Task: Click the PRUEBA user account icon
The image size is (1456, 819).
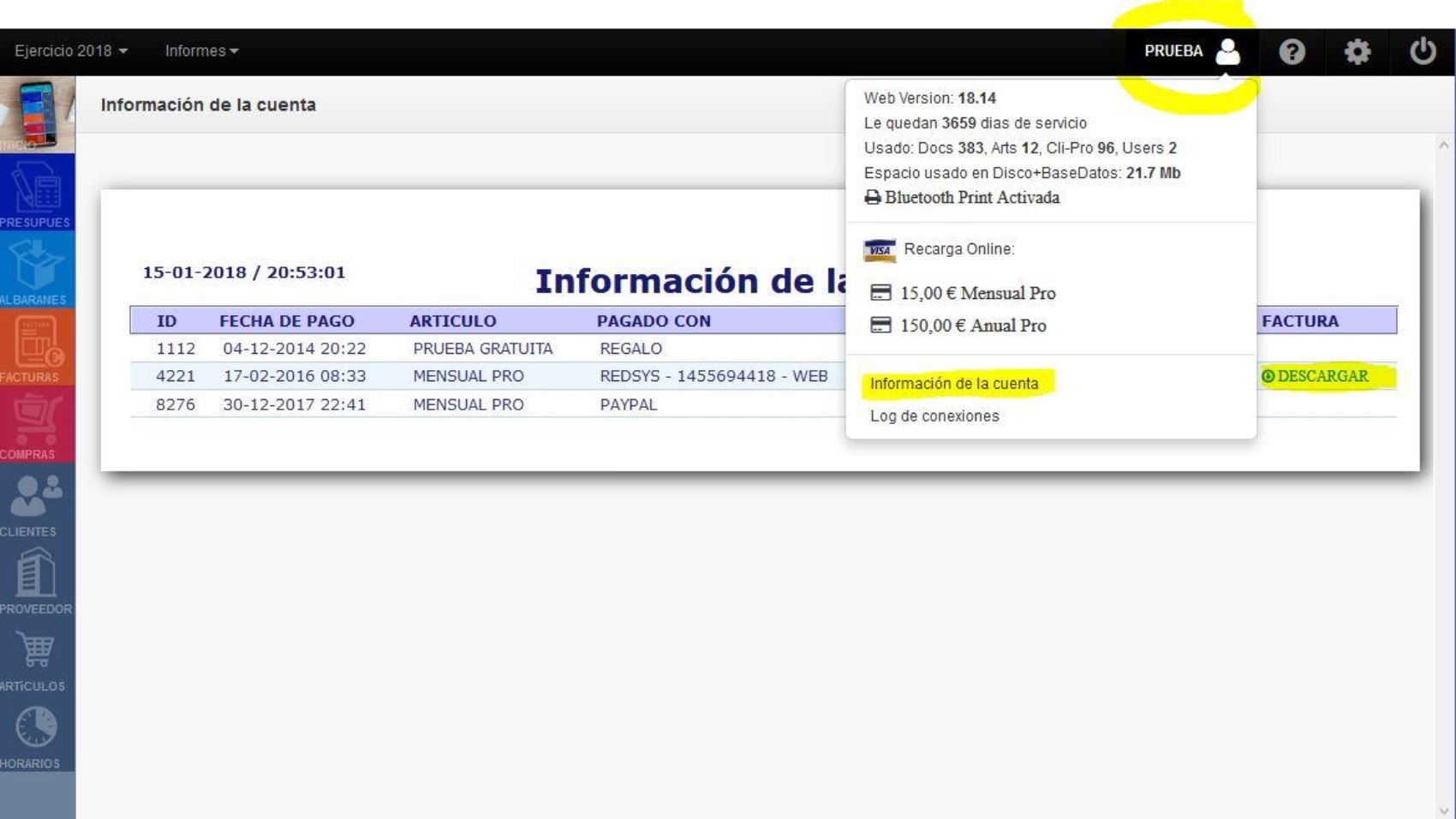Action: coord(1227,51)
